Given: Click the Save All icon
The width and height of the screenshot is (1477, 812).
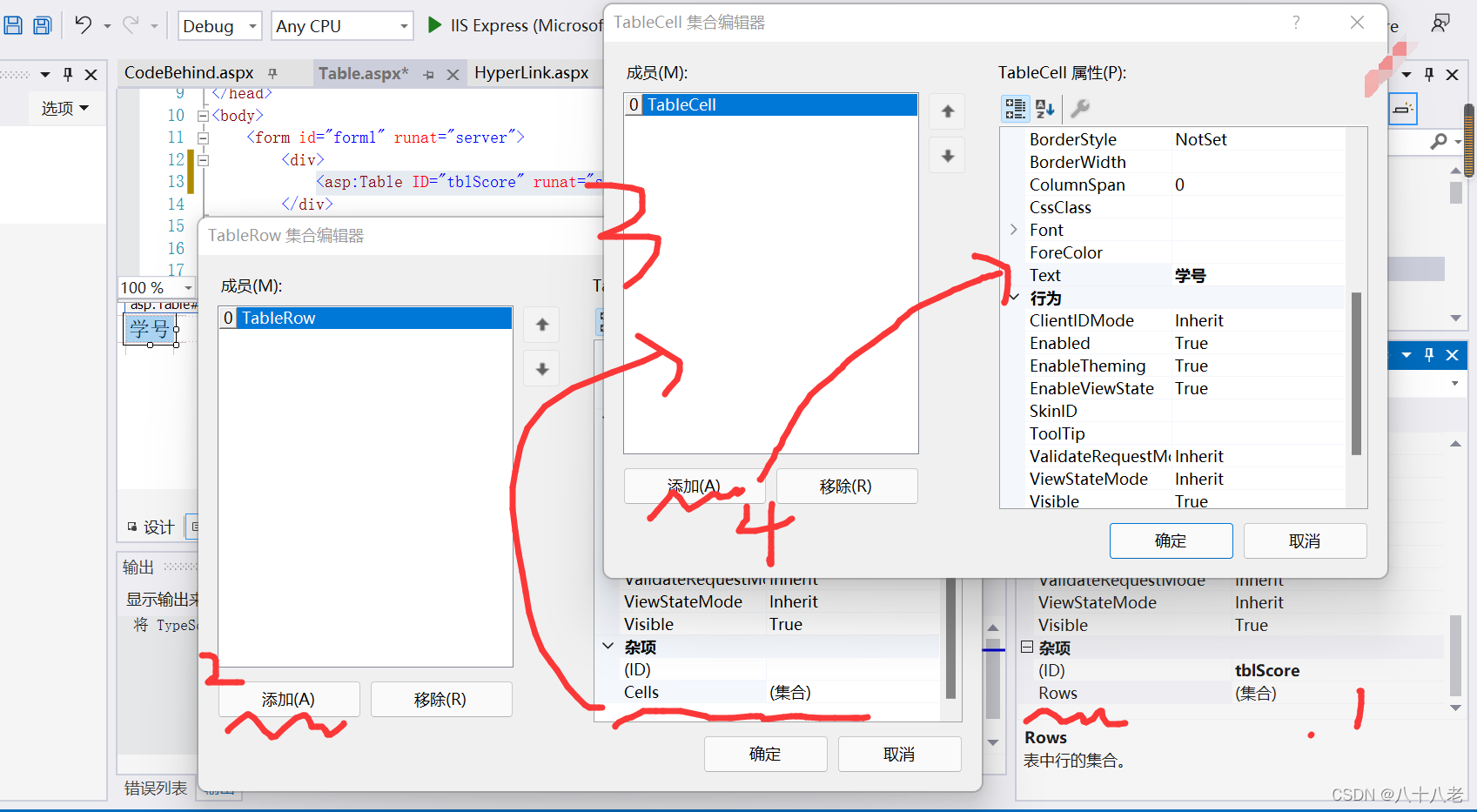Looking at the screenshot, I should point(42,25).
